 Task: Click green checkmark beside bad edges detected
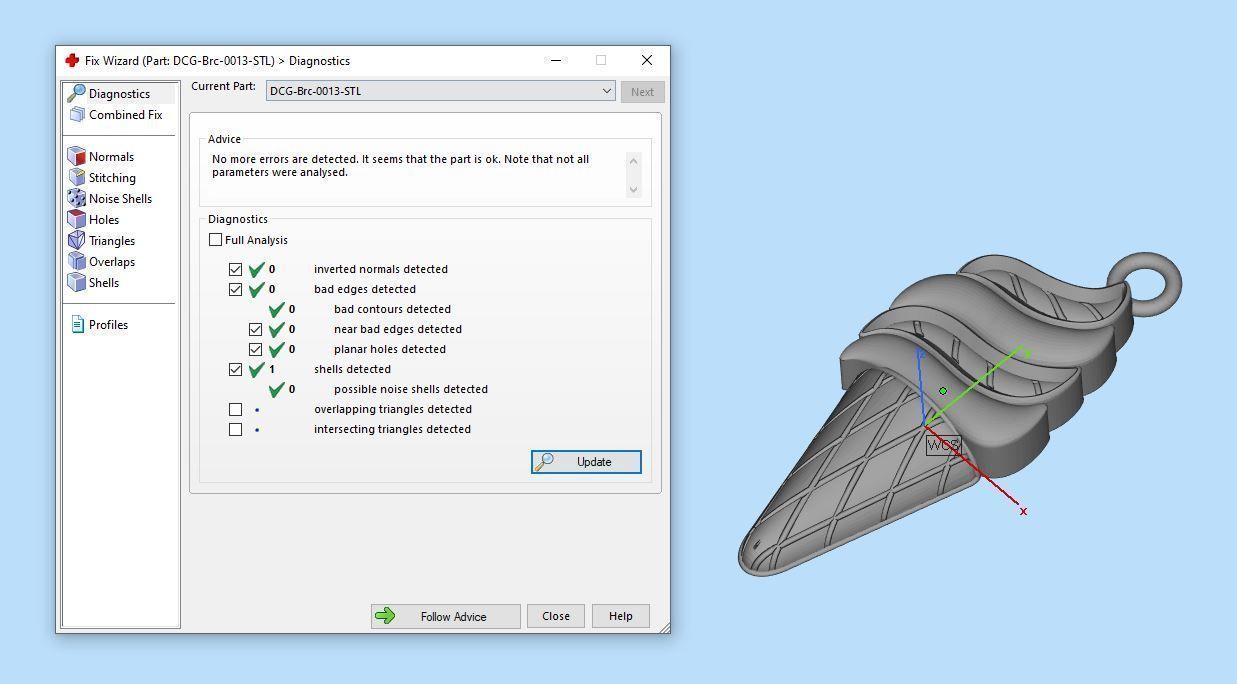[x=256, y=289]
